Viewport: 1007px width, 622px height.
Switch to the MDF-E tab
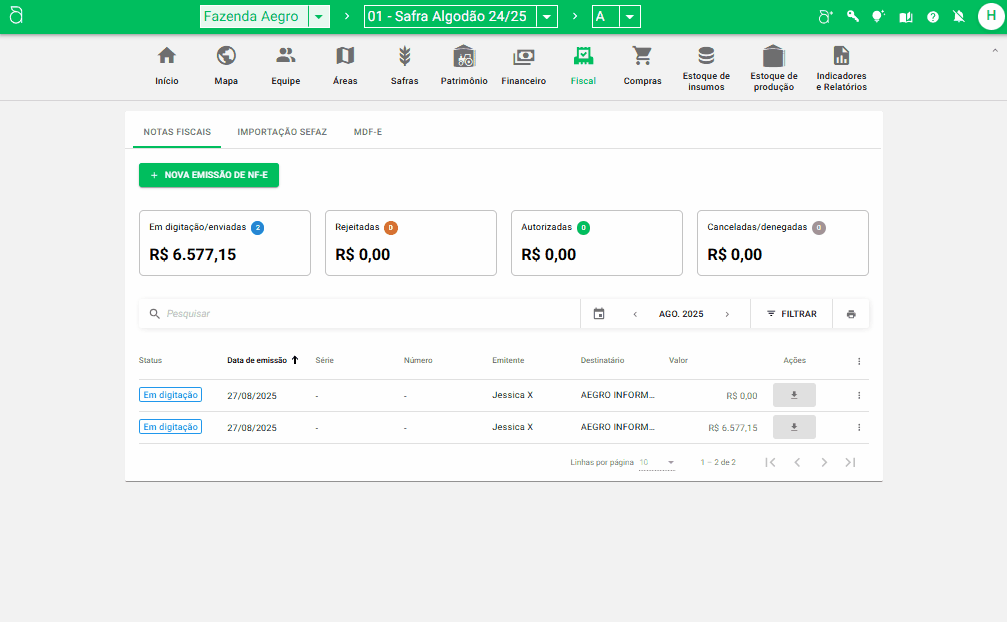pos(368,132)
